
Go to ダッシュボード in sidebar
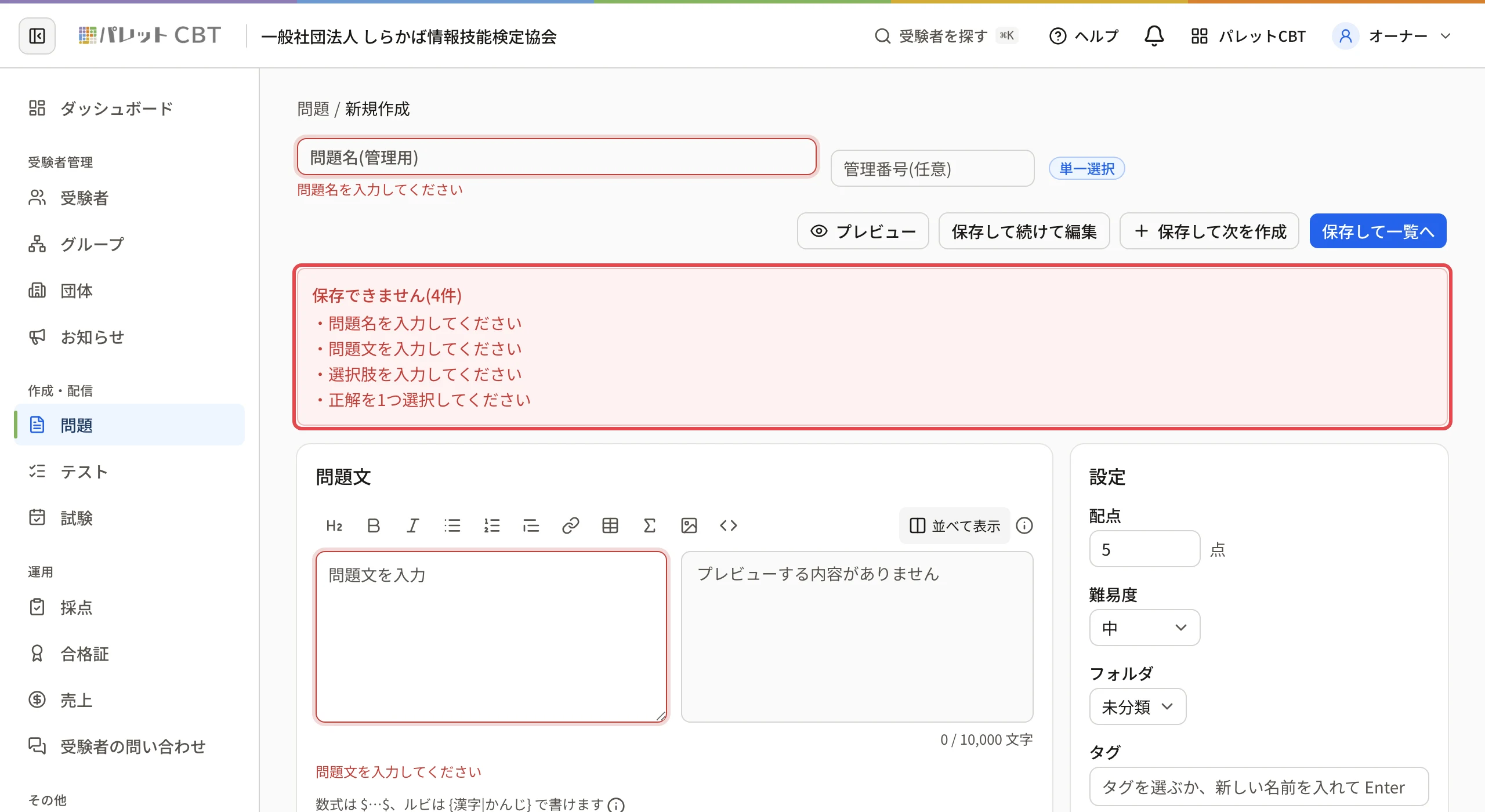(x=129, y=108)
